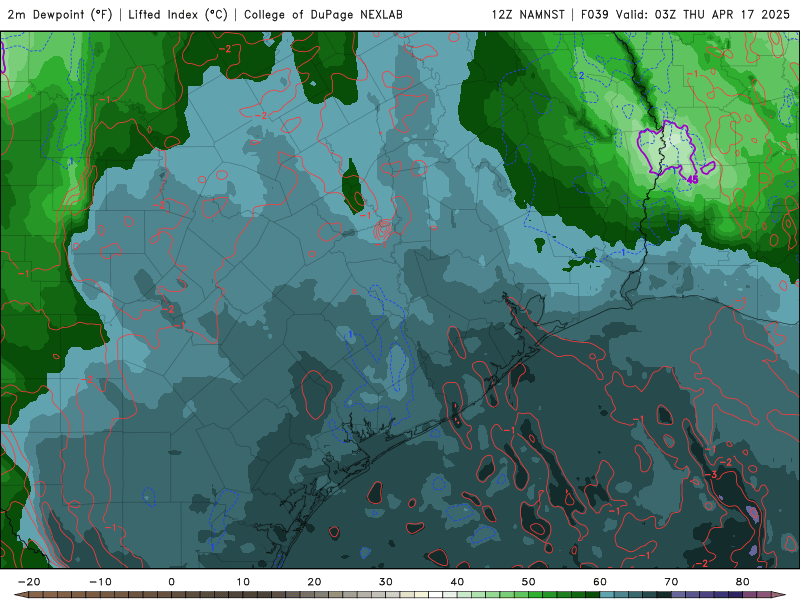
Task: Click the "30" color scale label
Action: (x=386, y=582)
